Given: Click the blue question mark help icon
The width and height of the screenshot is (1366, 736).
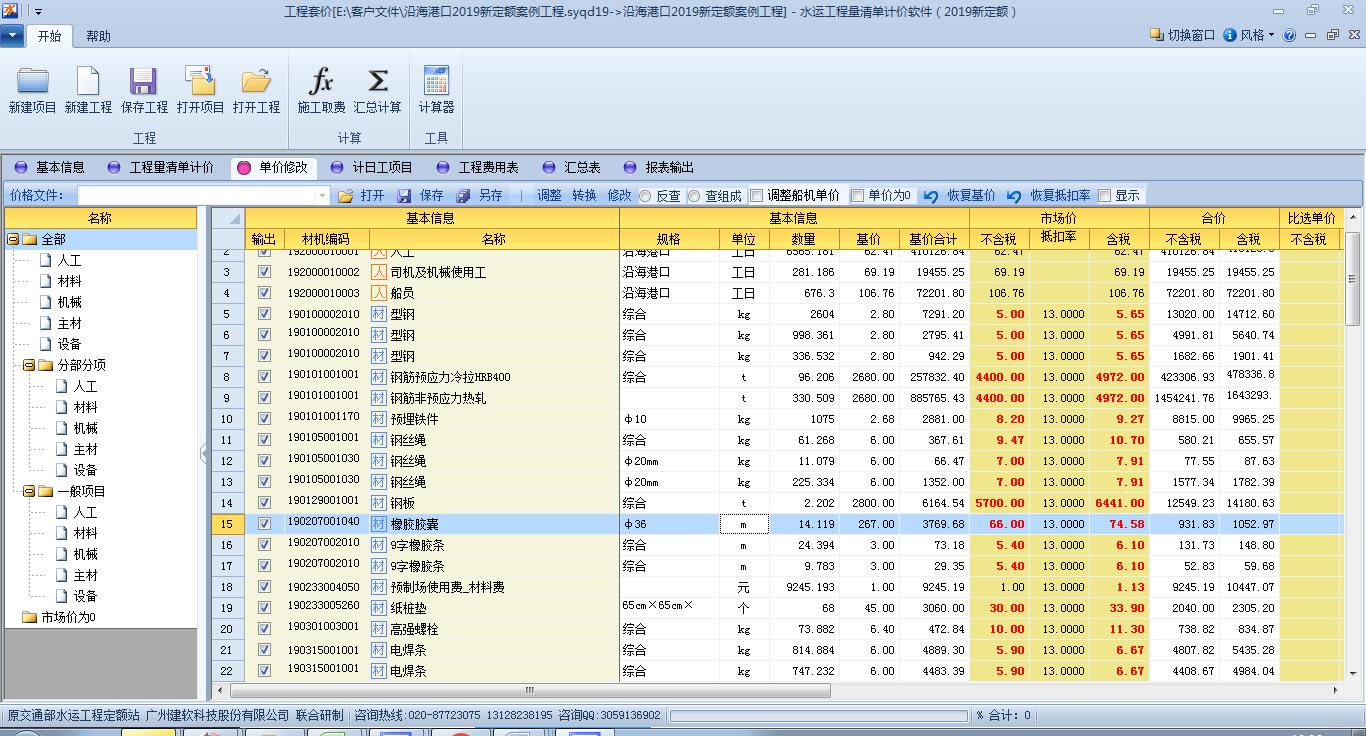Looking at the screenshot, I should coord(1290,35).
